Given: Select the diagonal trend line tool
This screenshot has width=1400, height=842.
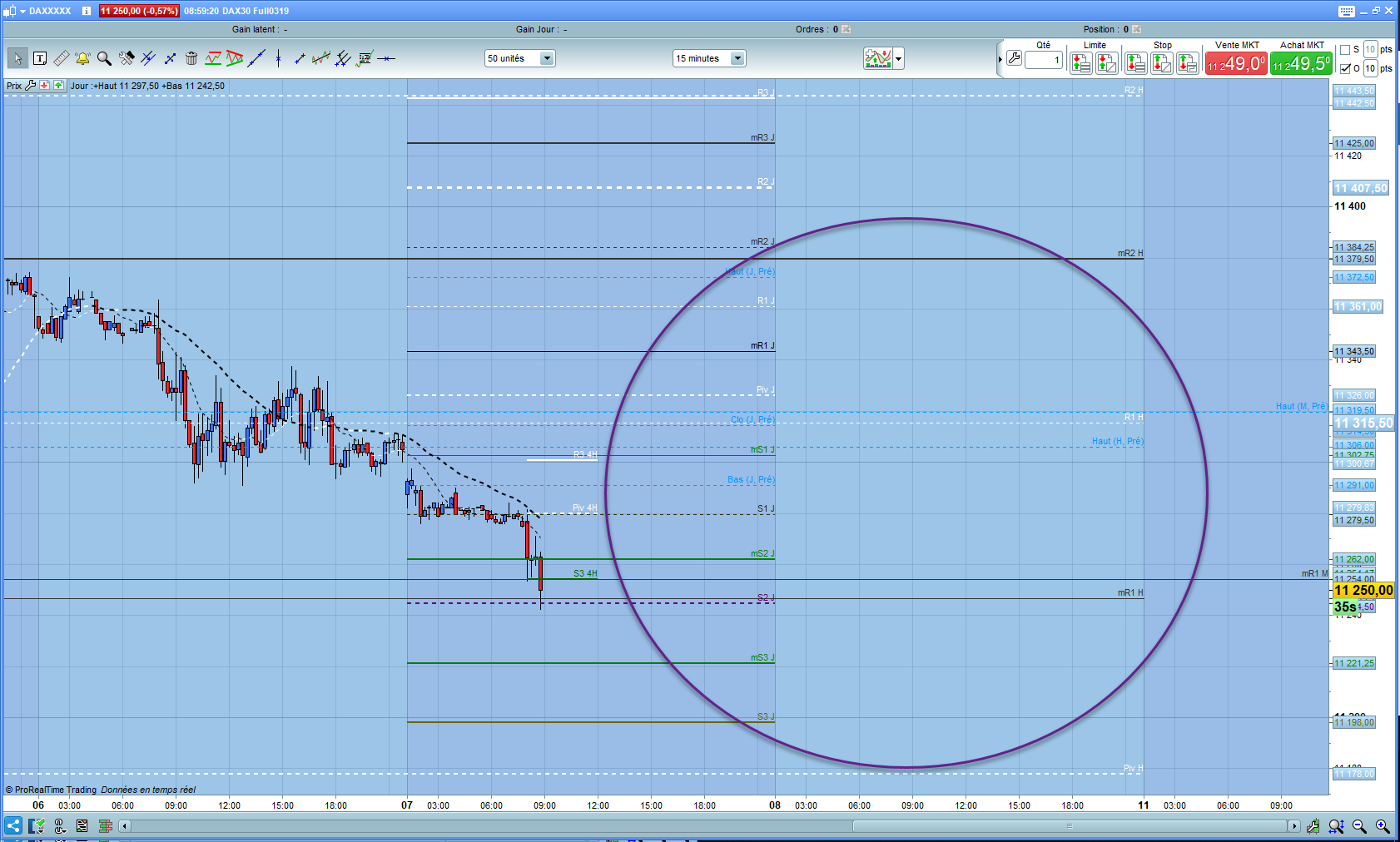Looking at the screenshot, I should (256, 58).
